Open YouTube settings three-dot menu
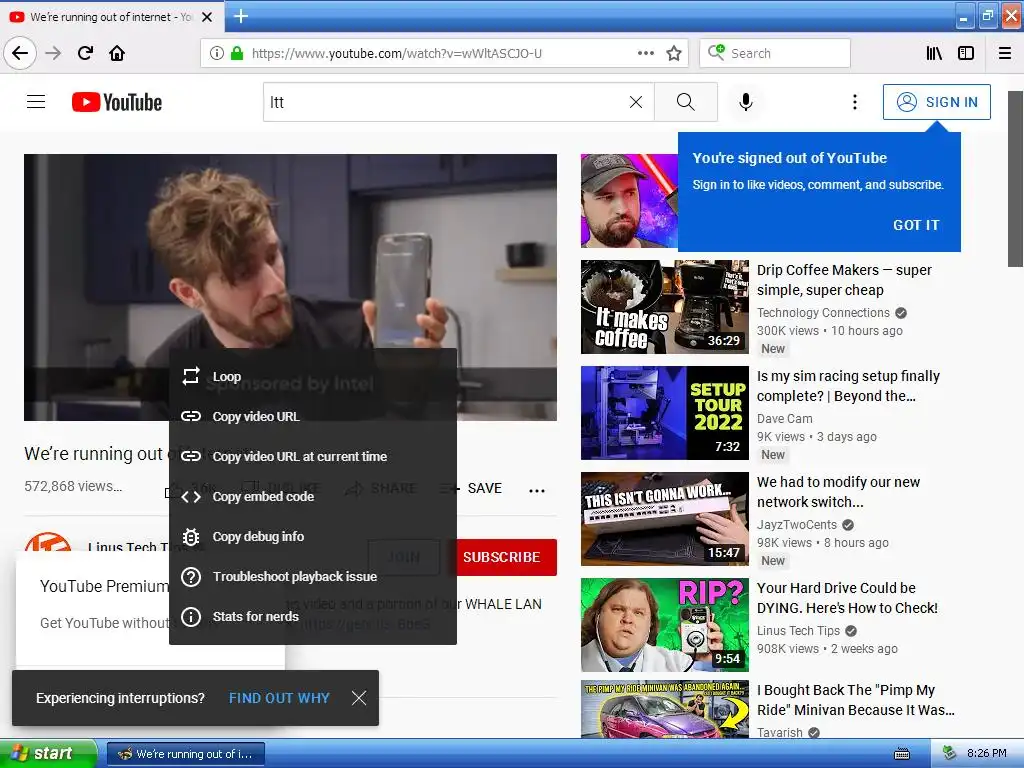 tap(854, 102)
